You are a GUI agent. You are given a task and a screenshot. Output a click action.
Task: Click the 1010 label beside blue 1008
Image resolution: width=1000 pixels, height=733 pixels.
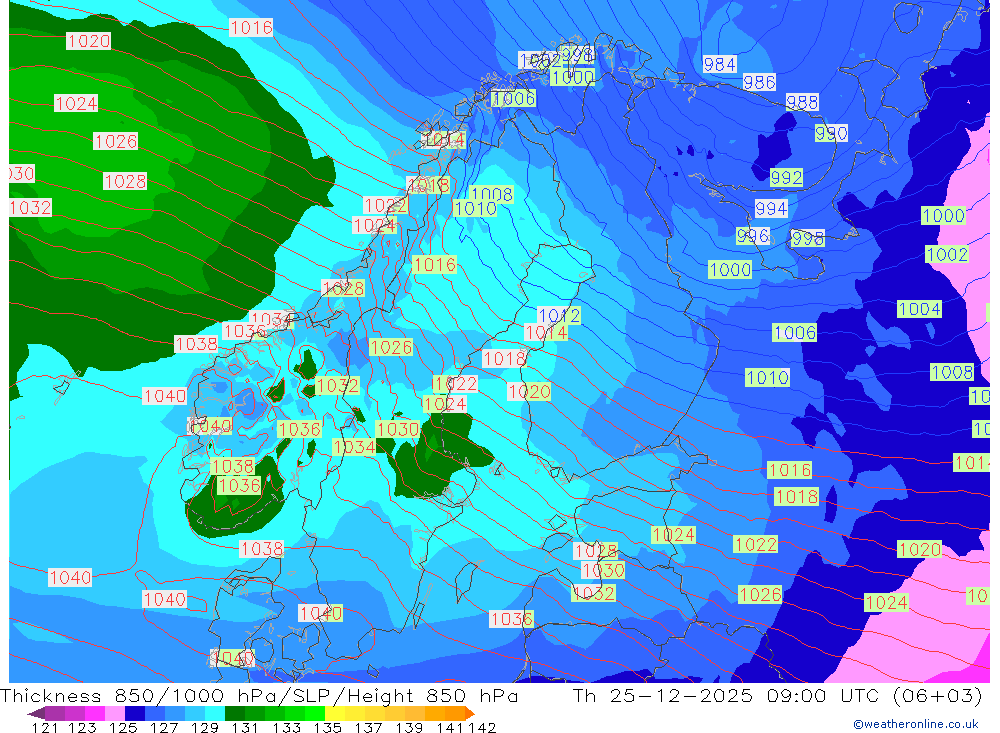[475, 209]
